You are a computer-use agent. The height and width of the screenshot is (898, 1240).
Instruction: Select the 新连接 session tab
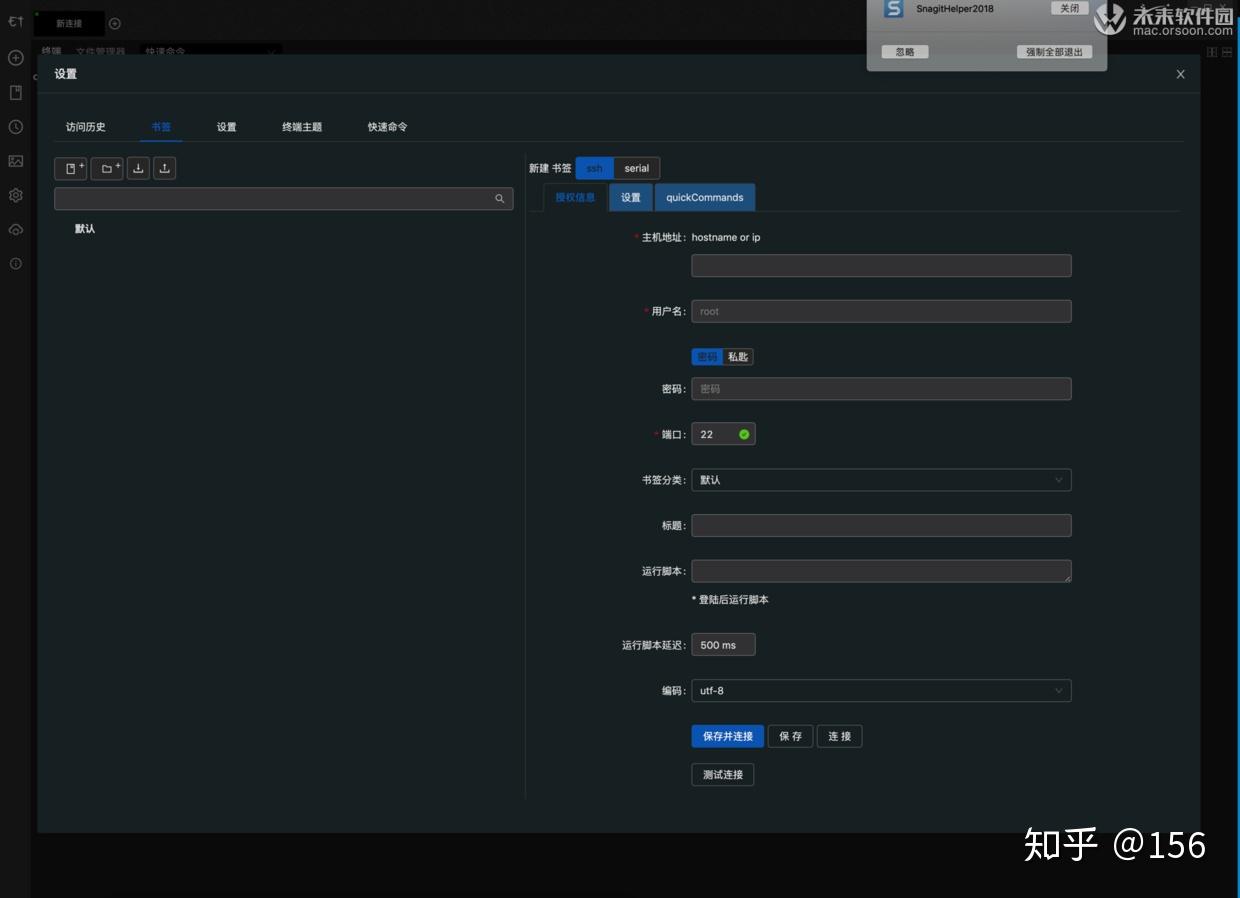(x=69, y=23)
